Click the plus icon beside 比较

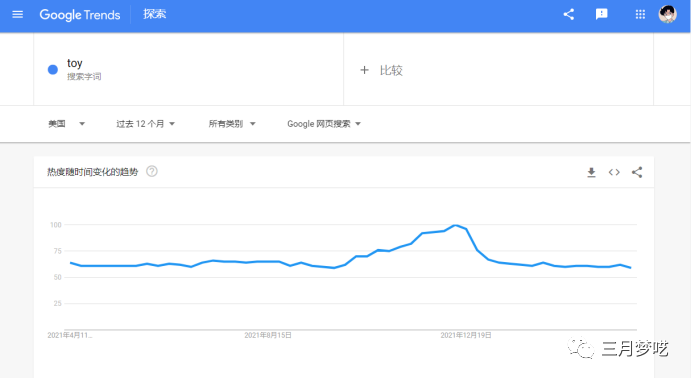364,70
